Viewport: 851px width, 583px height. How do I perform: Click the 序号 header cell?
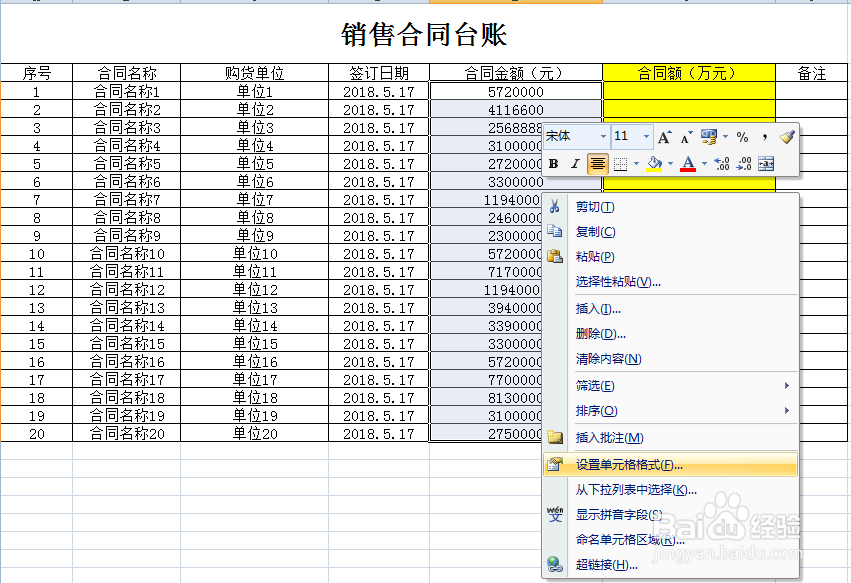pos(37,73)
